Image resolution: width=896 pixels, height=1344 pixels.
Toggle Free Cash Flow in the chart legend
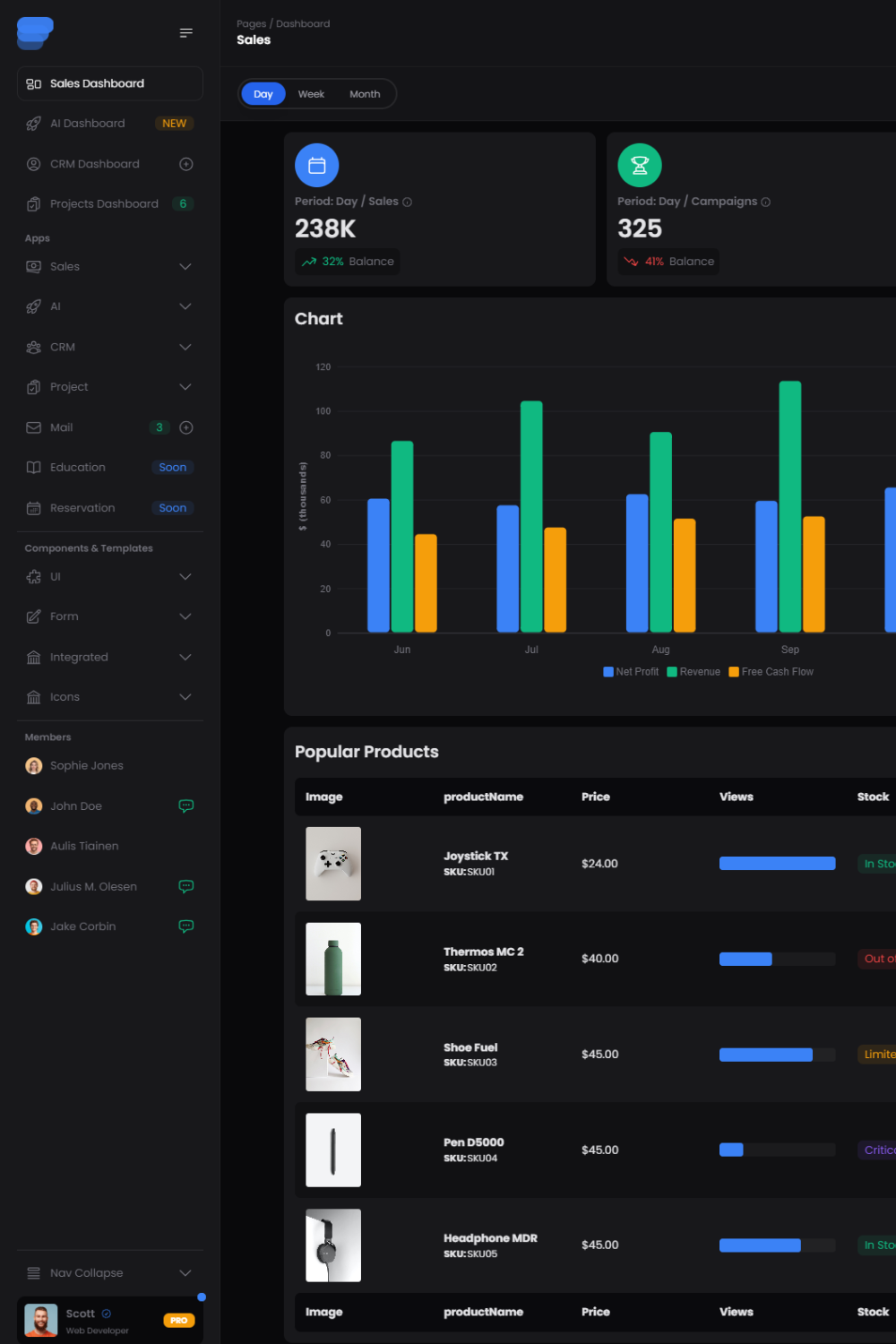pyautogui.click(x=771, y=671)
